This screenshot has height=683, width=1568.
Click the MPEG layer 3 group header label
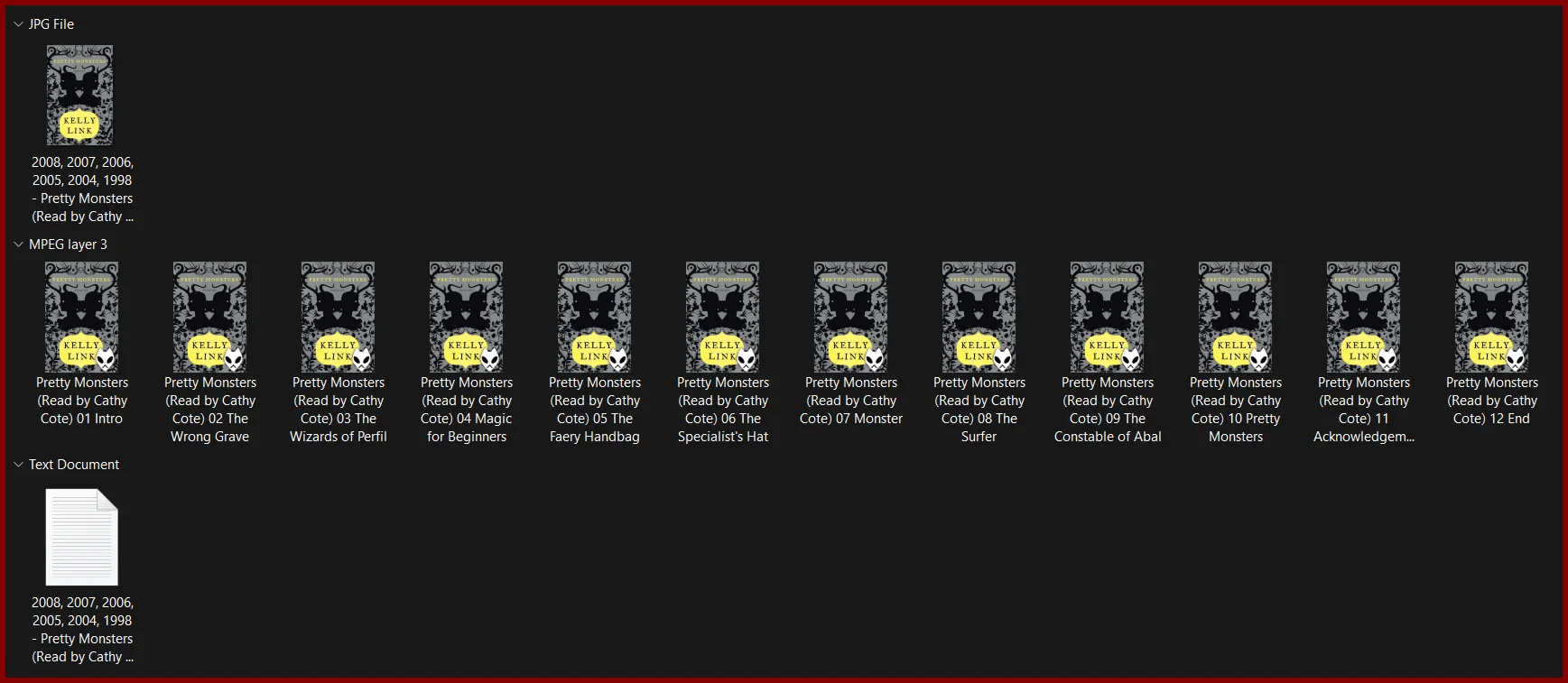pyautogui.click(x=68, y=245)
